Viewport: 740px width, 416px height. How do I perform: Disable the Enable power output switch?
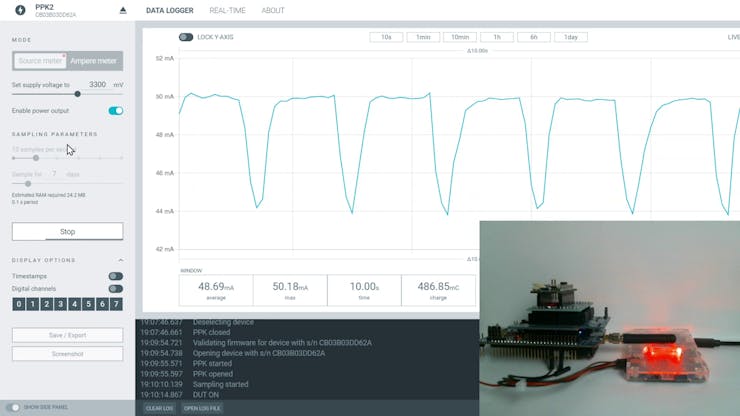(x=116, y=111)
